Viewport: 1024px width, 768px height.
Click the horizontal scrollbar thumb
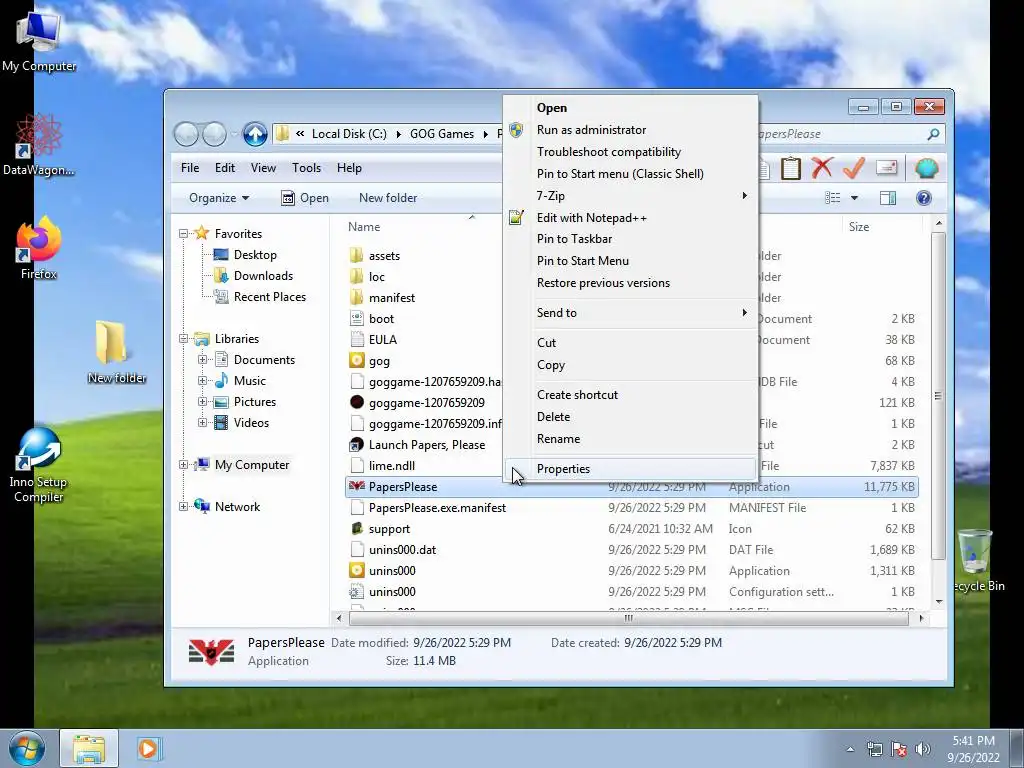[628, 618]
